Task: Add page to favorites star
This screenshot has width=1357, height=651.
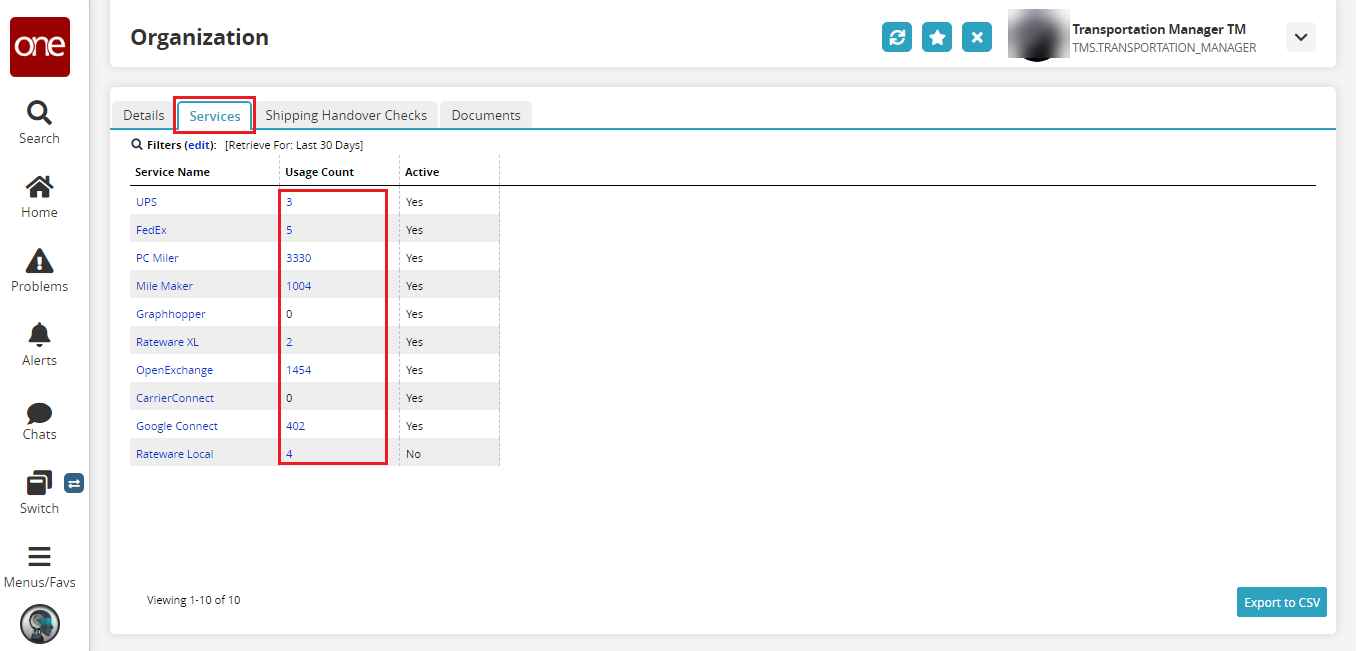Action: point(937,37)
